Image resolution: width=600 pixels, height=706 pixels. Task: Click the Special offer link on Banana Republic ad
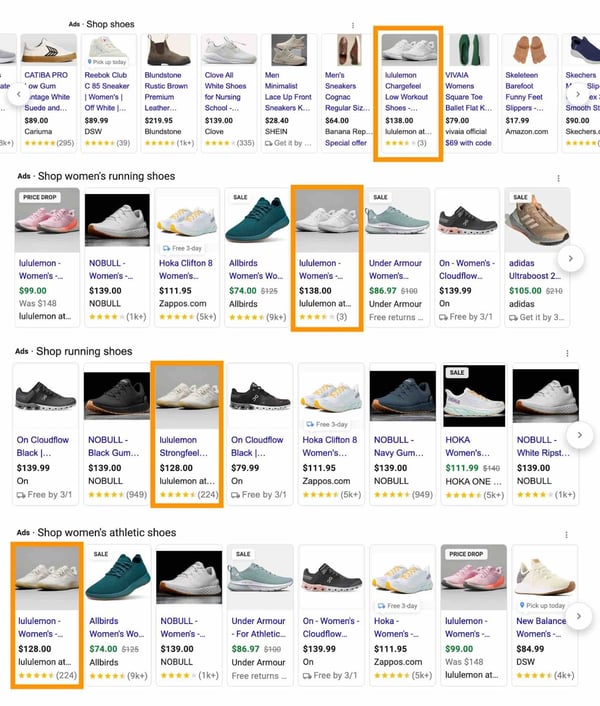346,143
